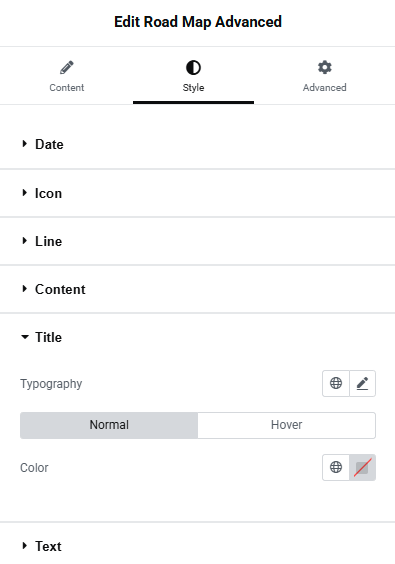Open global fonts globe beside Typography
This screenshot has height=564, width=395.
point(336,383)
